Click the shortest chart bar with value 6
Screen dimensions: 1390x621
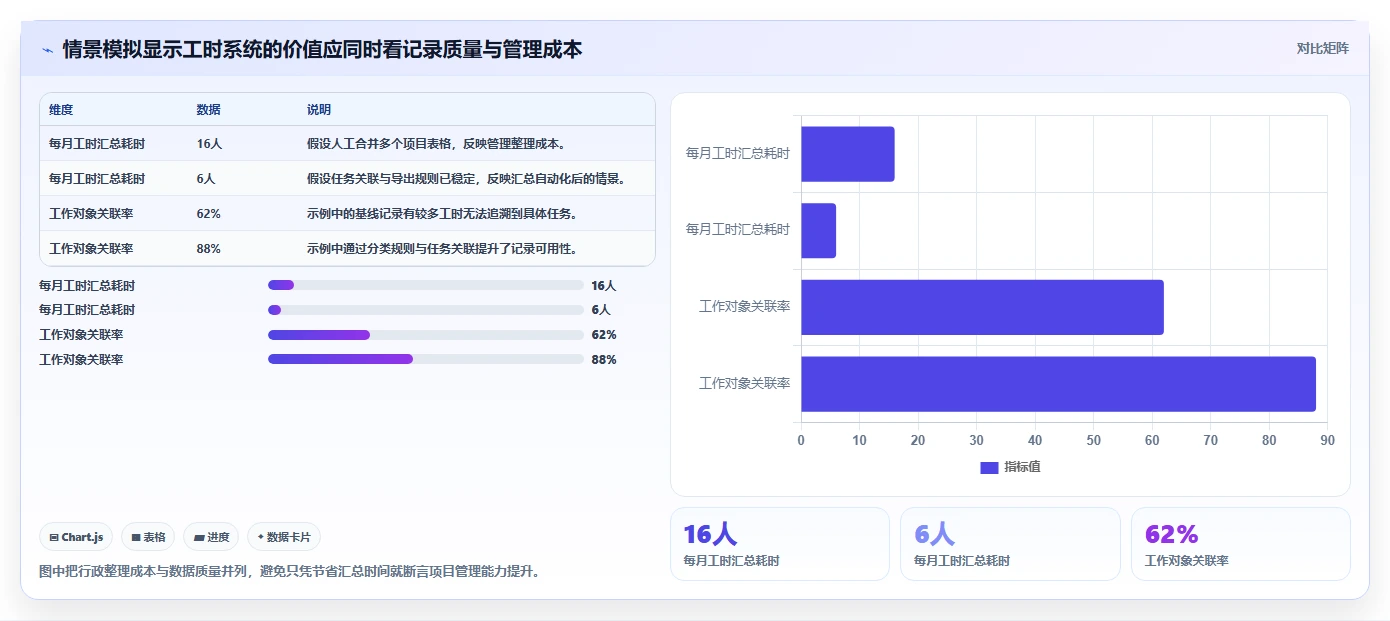[x=818, y=230]
